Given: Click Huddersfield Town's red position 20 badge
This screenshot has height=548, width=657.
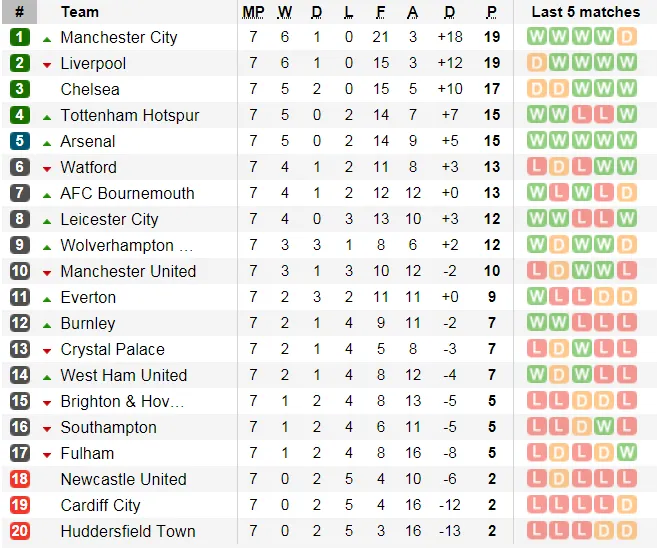Looking at the screenshot, I should pos(20,531).
